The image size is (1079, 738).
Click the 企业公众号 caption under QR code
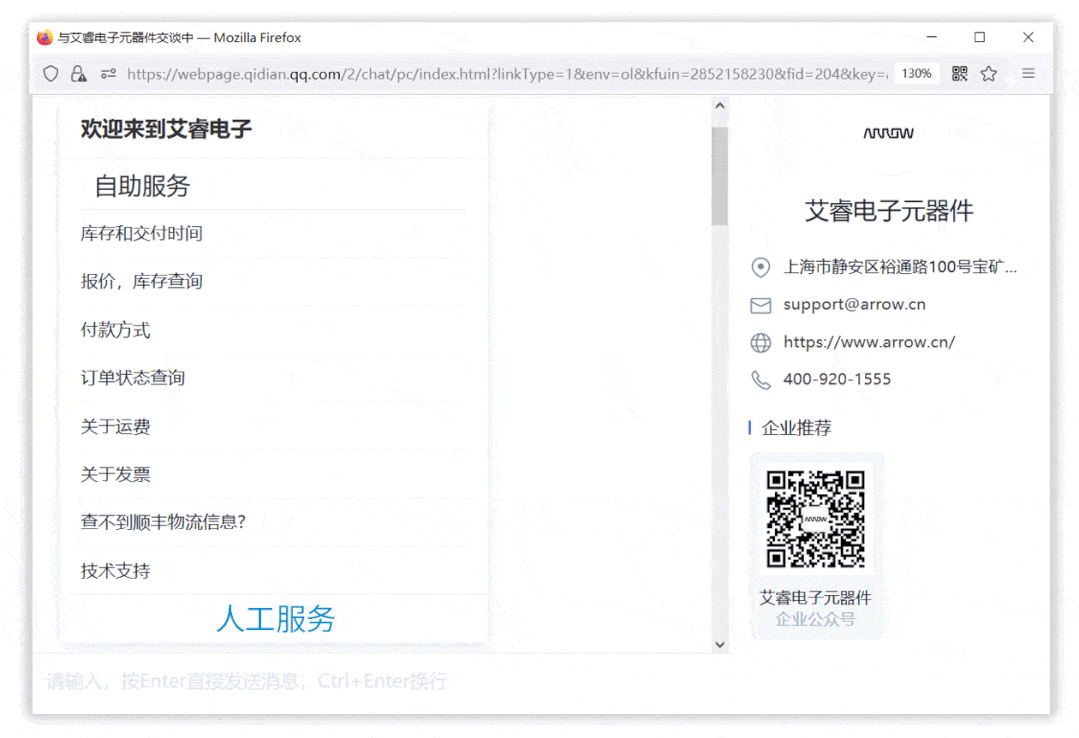(815, 620)
